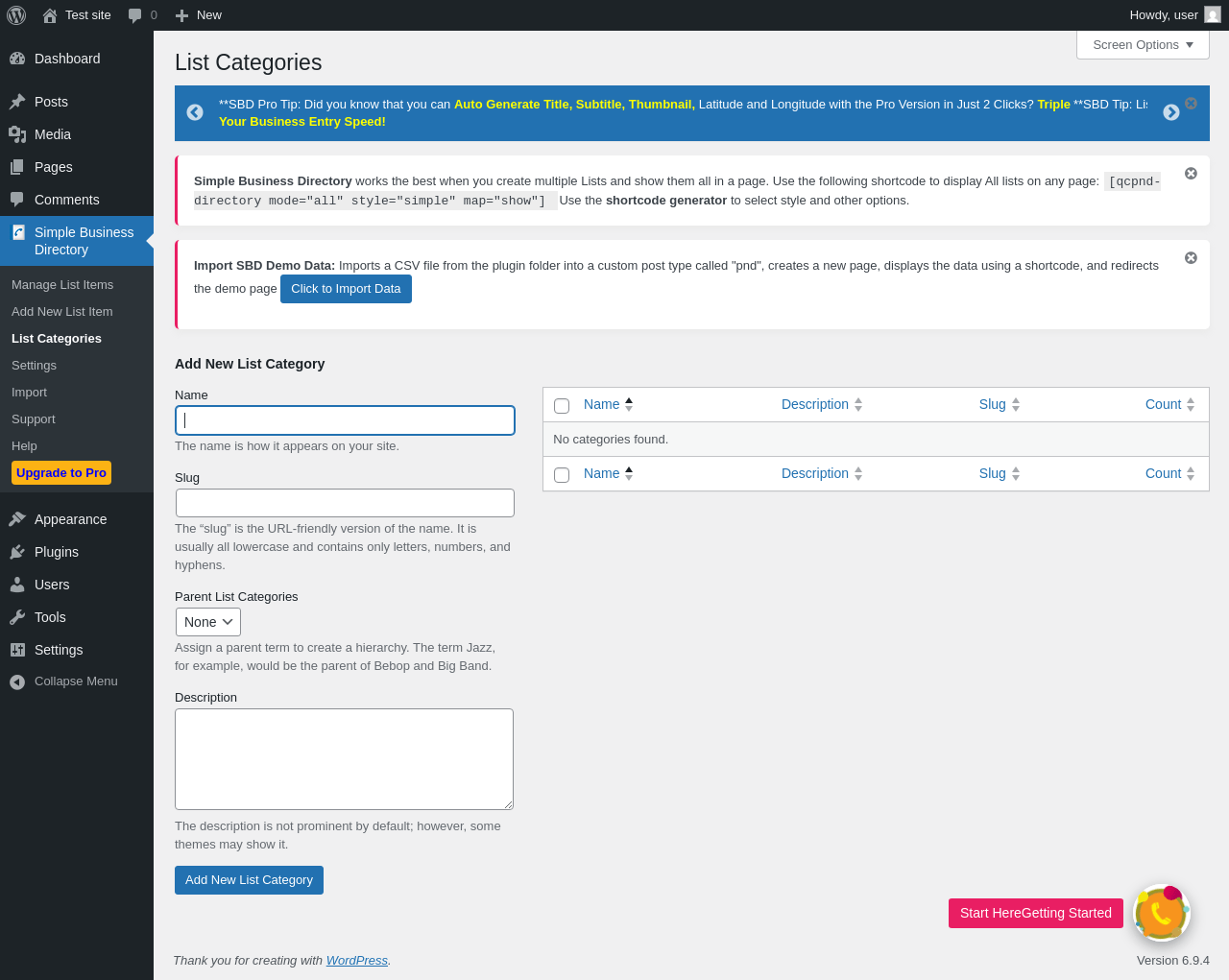
Task: Click the Test site home icon
Action: (x=50, y=15)
